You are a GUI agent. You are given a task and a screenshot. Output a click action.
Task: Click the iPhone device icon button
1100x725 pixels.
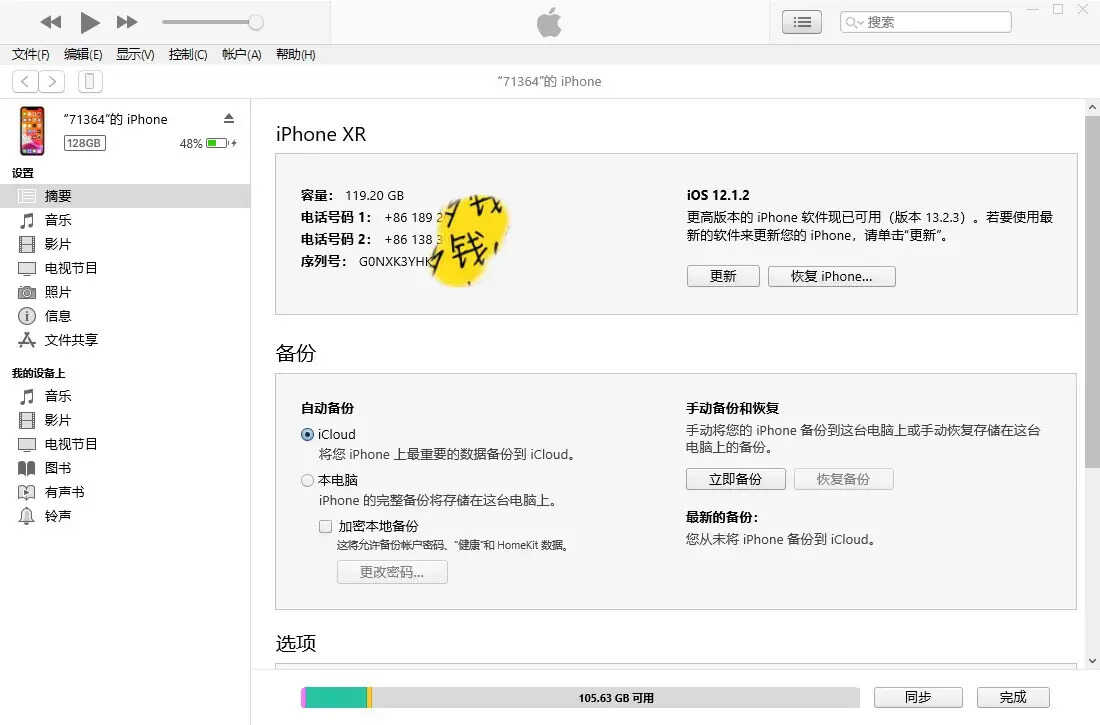tap(90, 81)
